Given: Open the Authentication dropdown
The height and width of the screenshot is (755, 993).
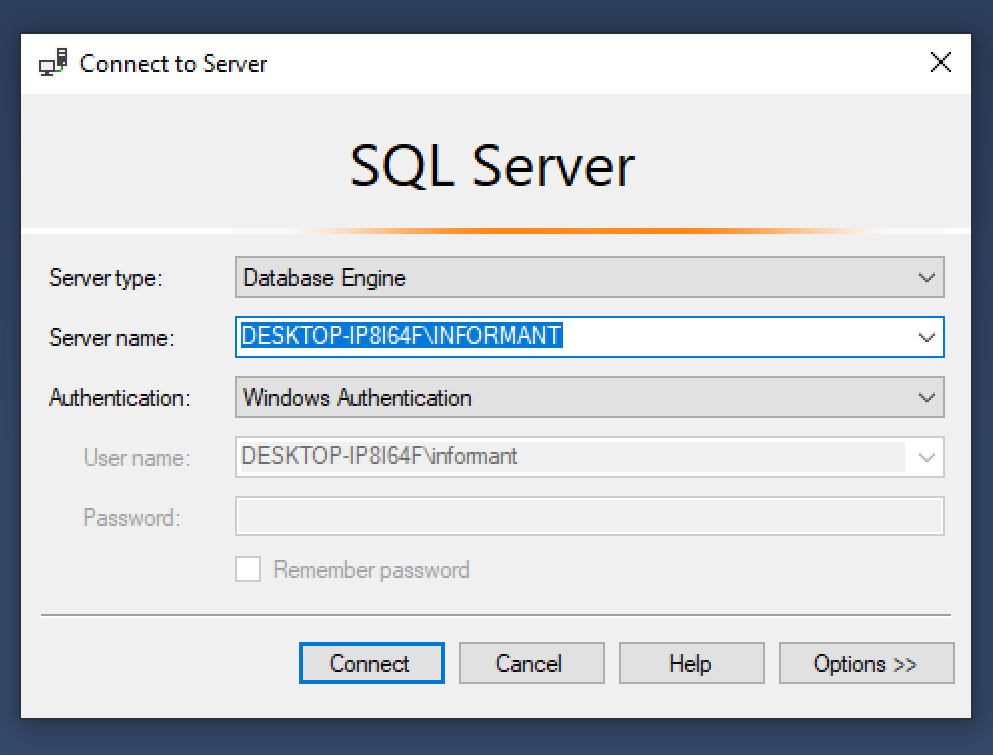Looking at the screenshot, I should (x=590, y=397).
